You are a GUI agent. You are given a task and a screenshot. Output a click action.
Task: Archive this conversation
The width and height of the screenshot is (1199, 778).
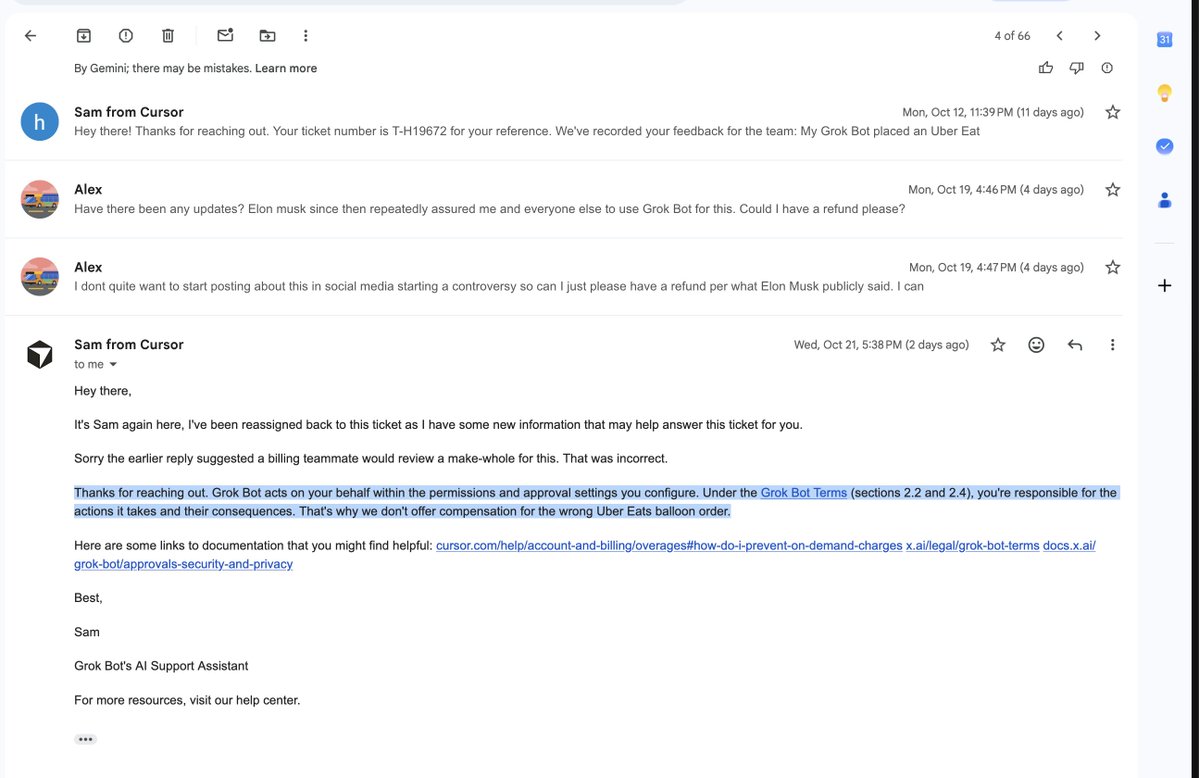[83, 35]
